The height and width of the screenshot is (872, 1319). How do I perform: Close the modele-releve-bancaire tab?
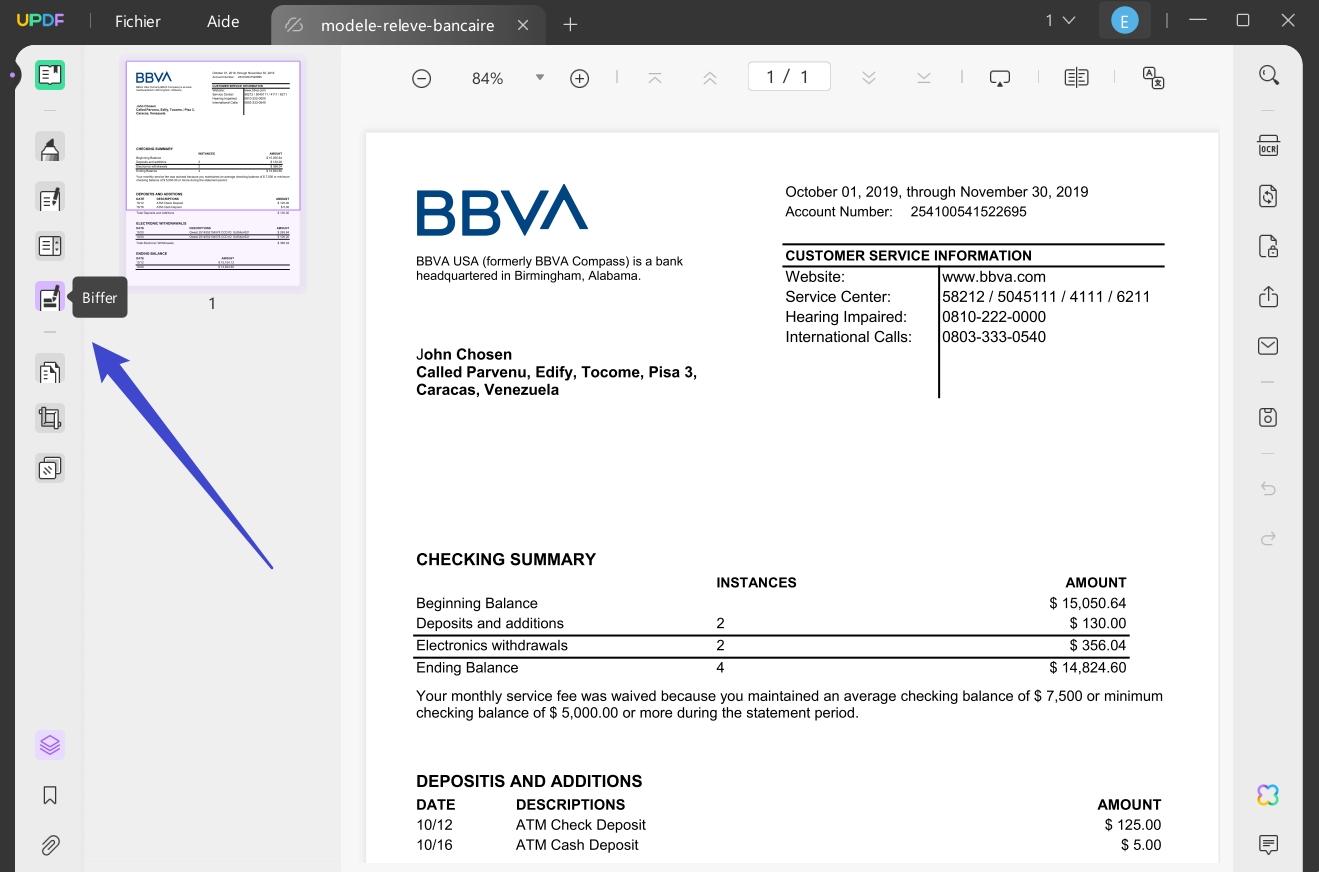pyautogui.click(x=523, y=25)
